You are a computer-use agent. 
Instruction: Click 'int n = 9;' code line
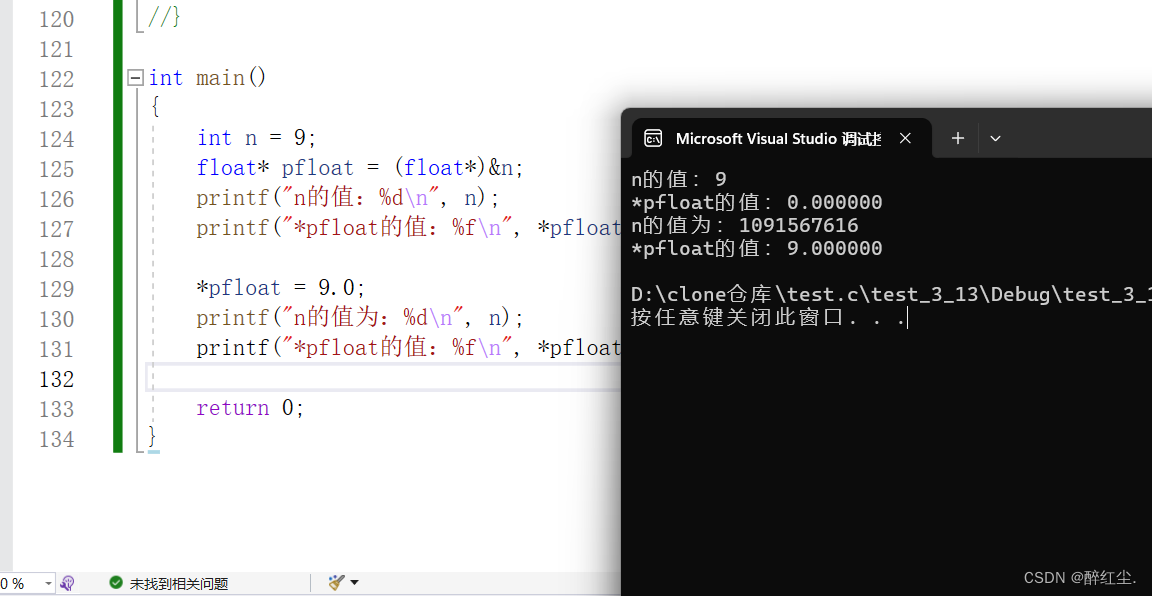click(256, 138)
